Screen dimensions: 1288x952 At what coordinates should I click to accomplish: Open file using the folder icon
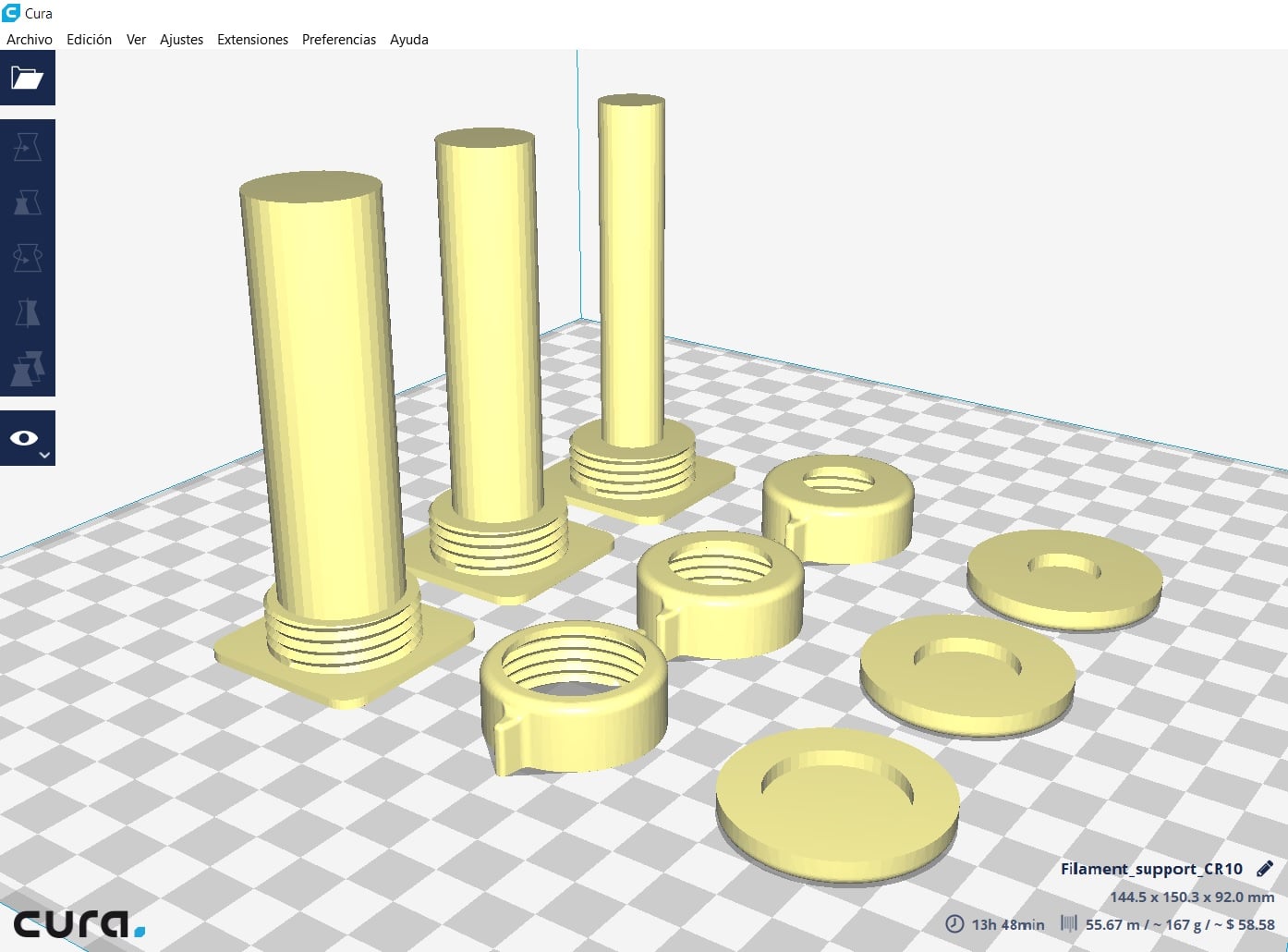pos(27,78)
